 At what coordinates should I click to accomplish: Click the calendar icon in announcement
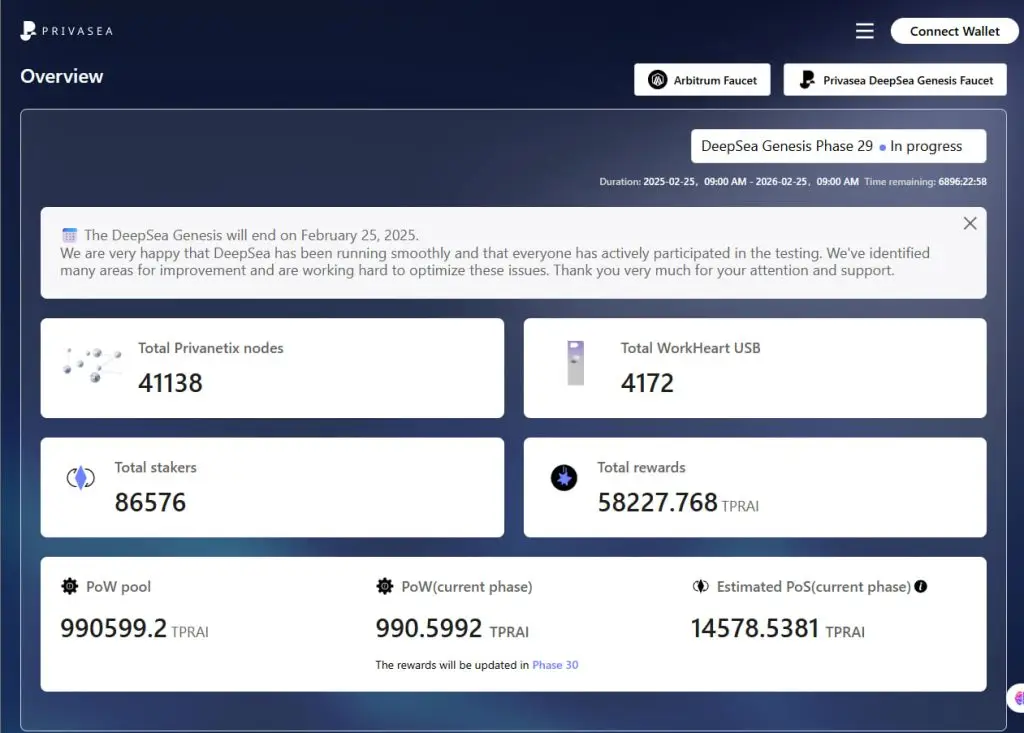click(x=70, y=236)
